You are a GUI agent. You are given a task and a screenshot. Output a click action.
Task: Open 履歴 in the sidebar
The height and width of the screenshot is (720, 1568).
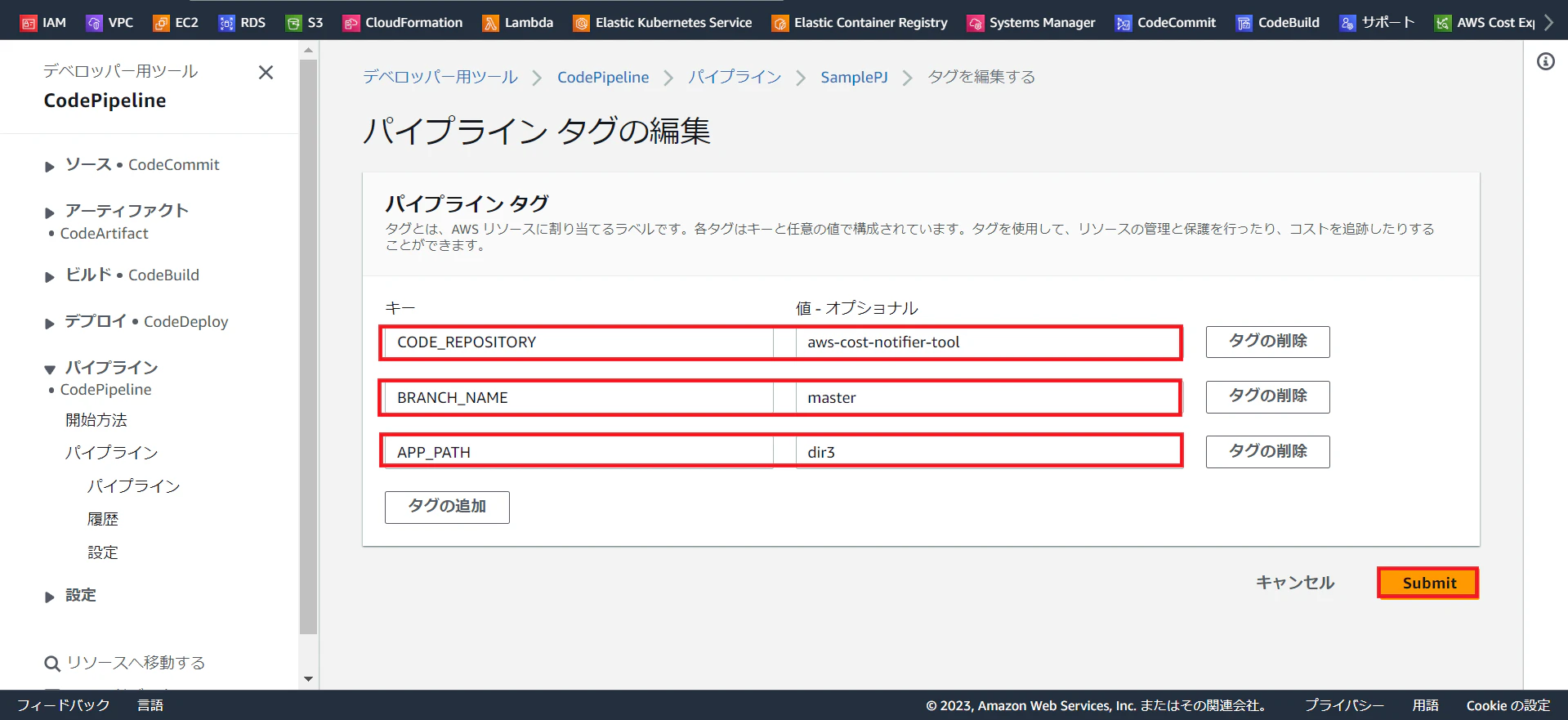[103, 519]
